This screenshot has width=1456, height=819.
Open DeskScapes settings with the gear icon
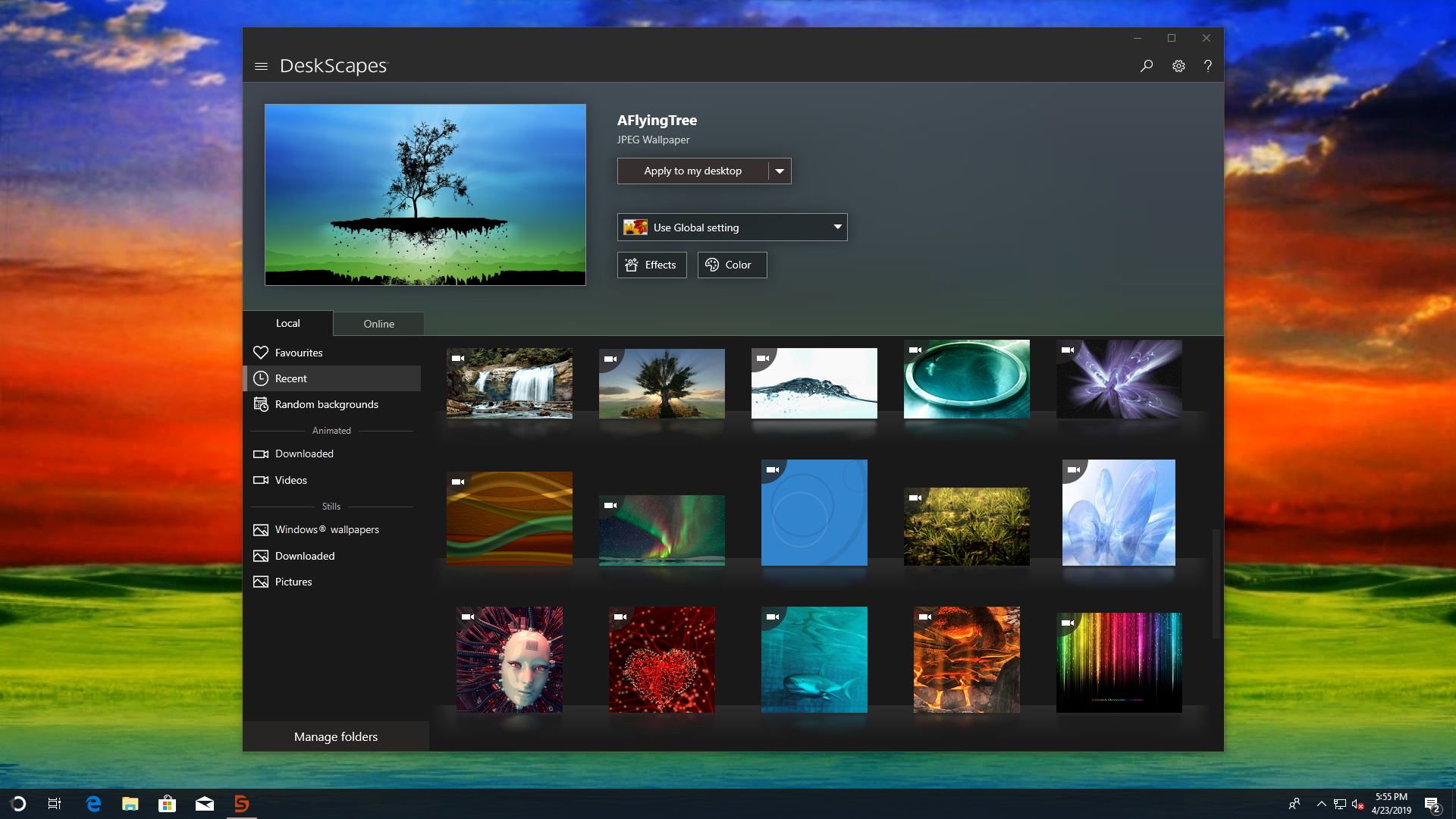click(x=1178, y=66)
